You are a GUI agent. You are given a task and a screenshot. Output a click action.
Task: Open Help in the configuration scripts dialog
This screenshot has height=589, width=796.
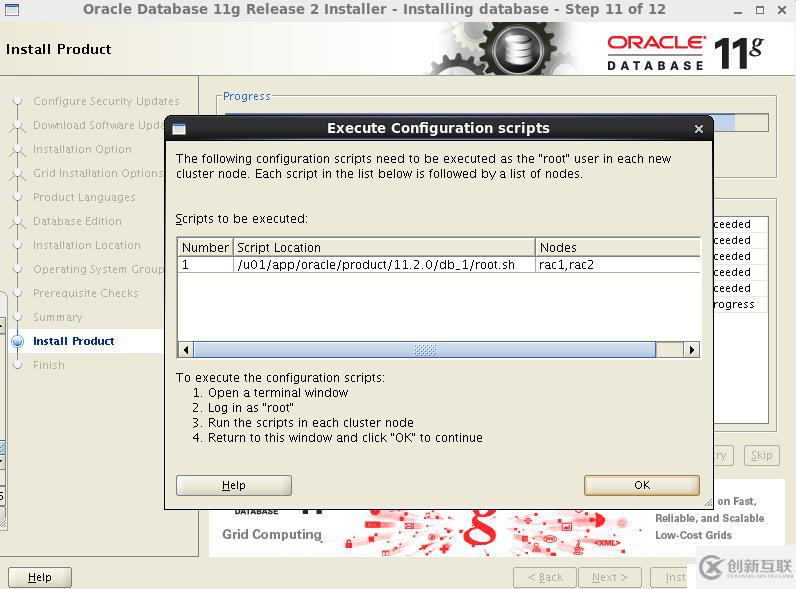point(234,485)
